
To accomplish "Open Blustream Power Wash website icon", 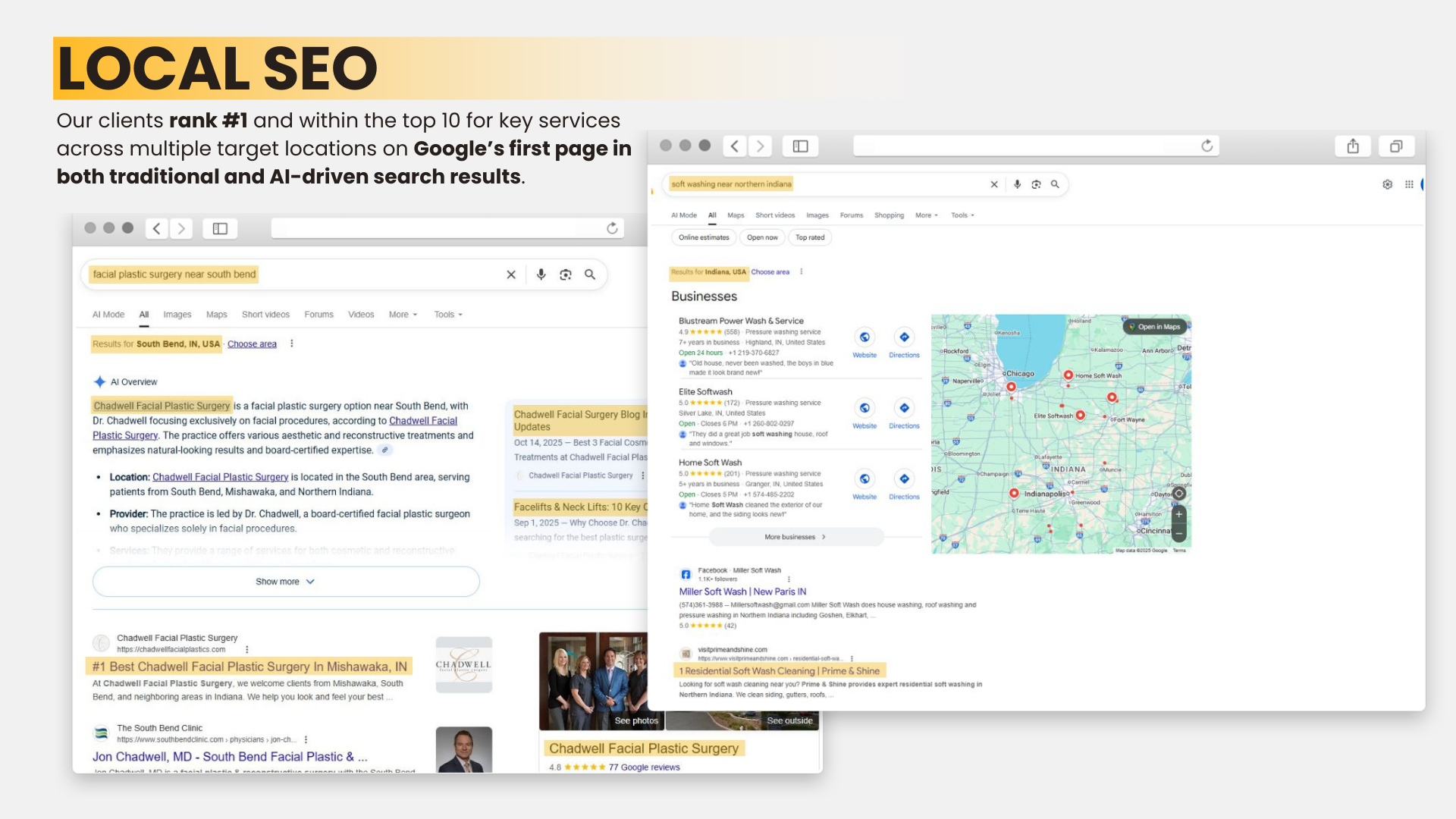I will pos(864,337).
